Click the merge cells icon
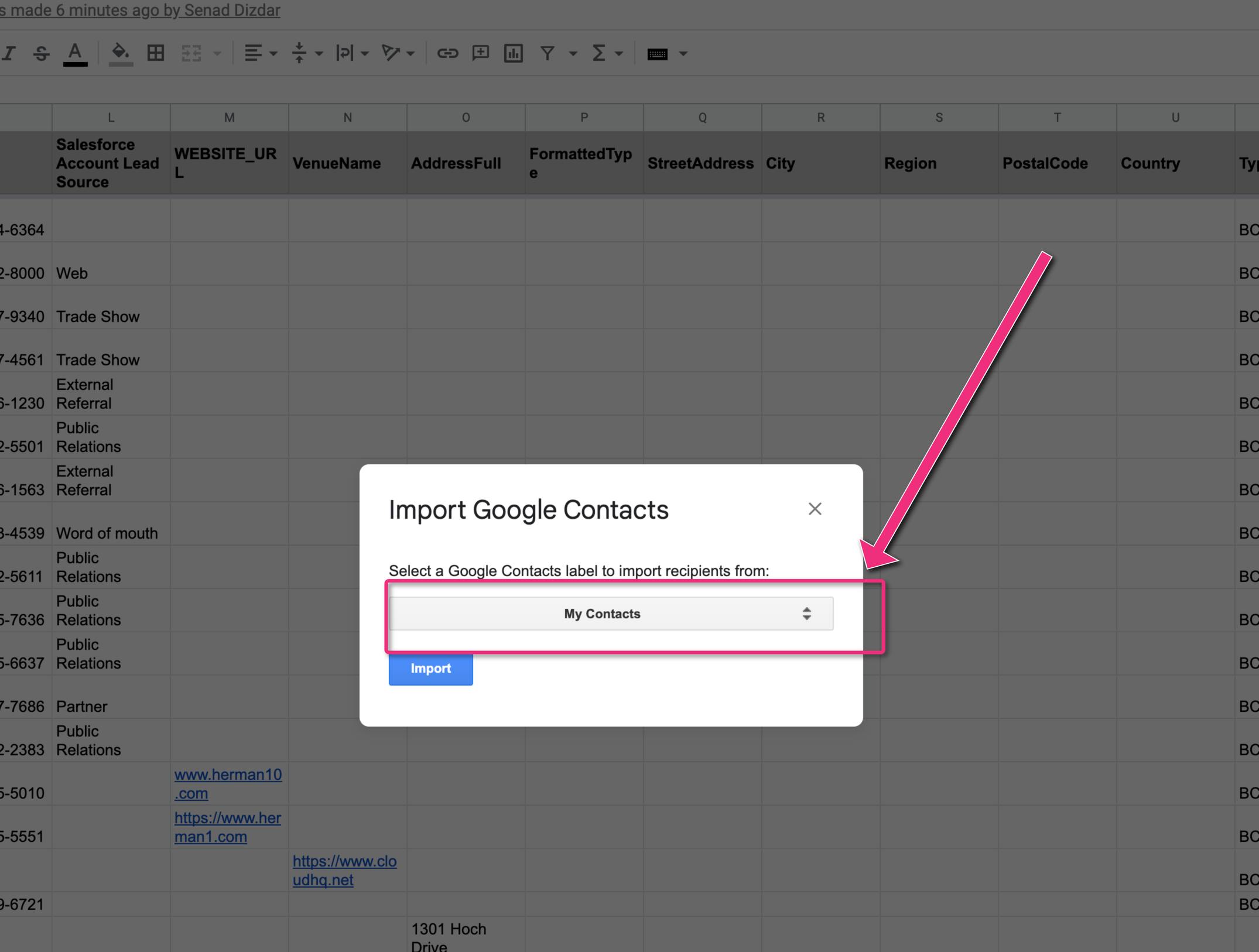Screen dimensions: 1259x952 point(191,53)
